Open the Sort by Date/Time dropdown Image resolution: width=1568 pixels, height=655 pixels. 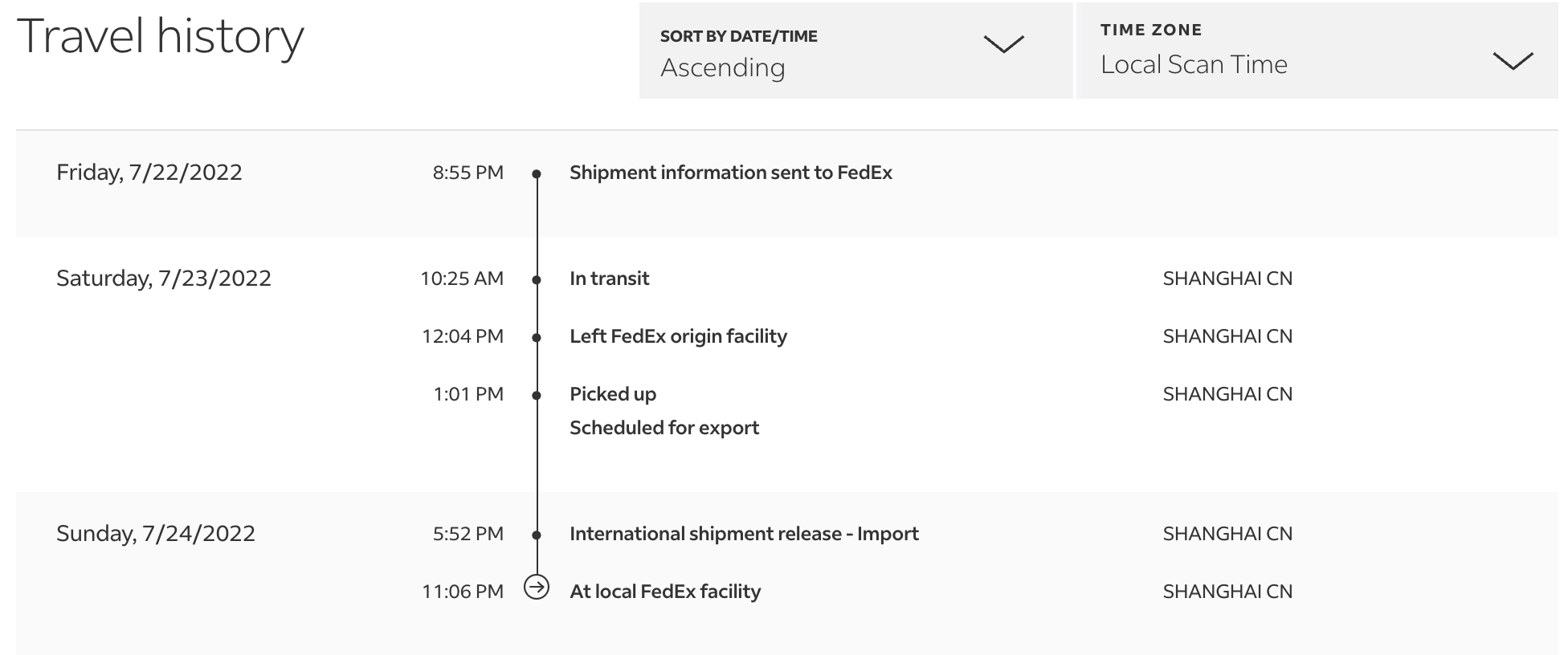(855, 51)
